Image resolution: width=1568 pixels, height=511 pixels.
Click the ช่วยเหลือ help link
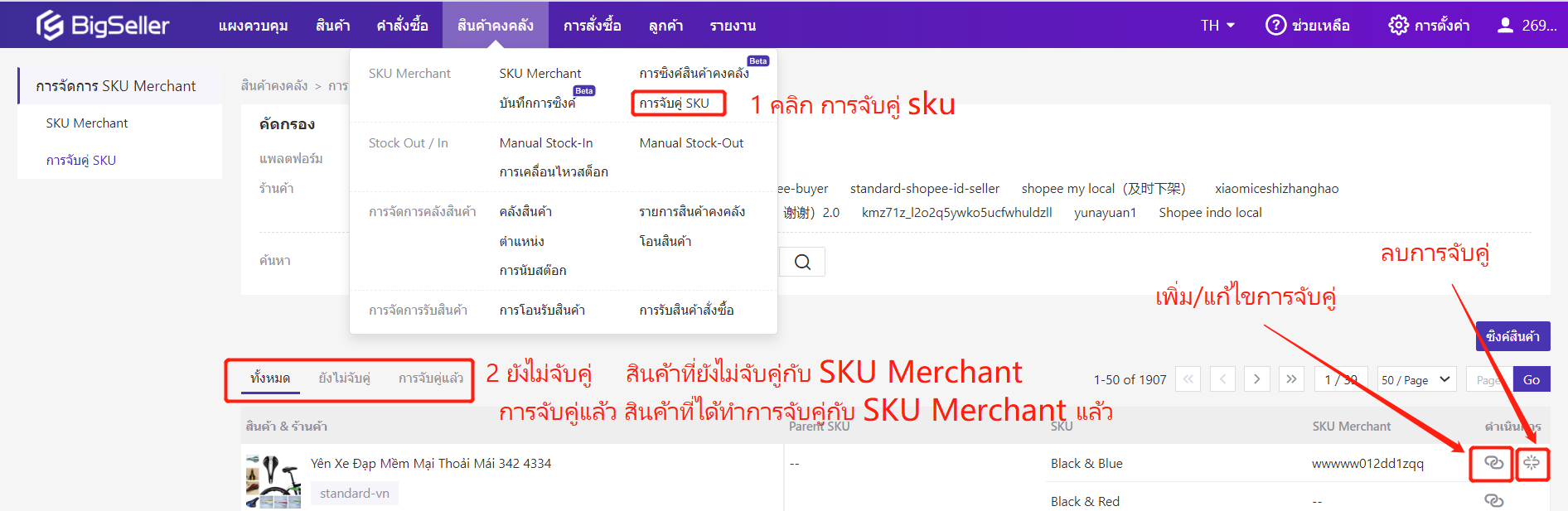point(1320,26)
